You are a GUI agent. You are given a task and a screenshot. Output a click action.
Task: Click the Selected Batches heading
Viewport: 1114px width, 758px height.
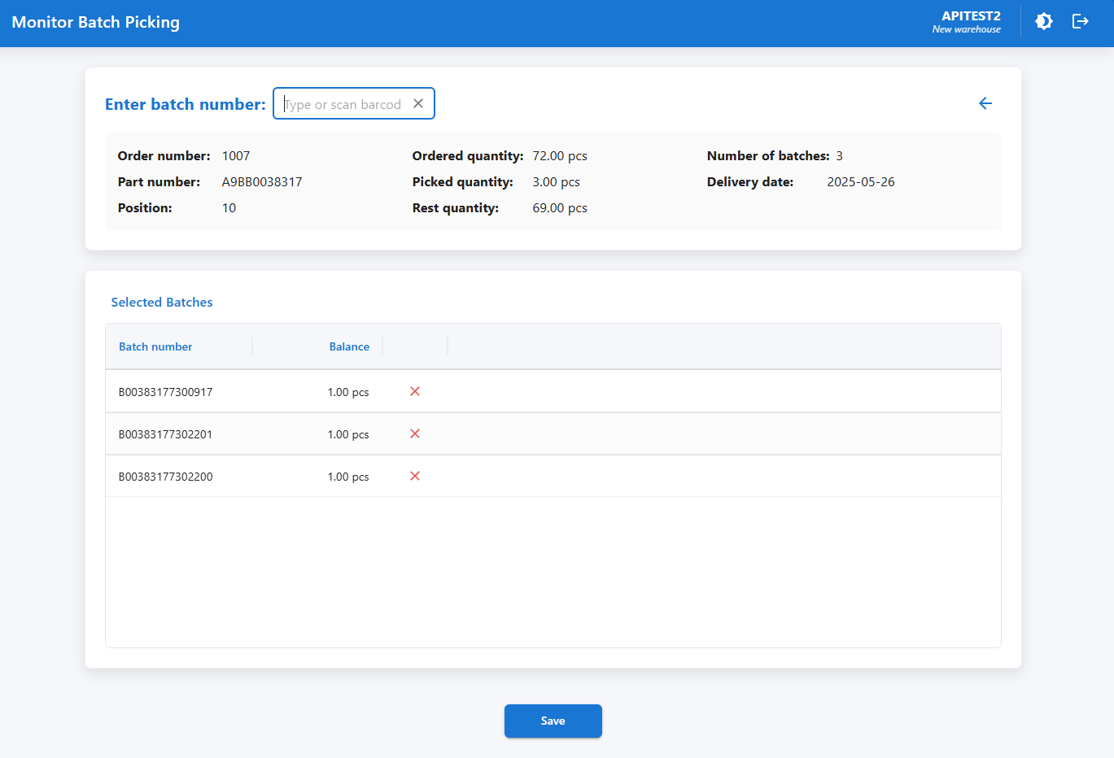click(162, 302)
